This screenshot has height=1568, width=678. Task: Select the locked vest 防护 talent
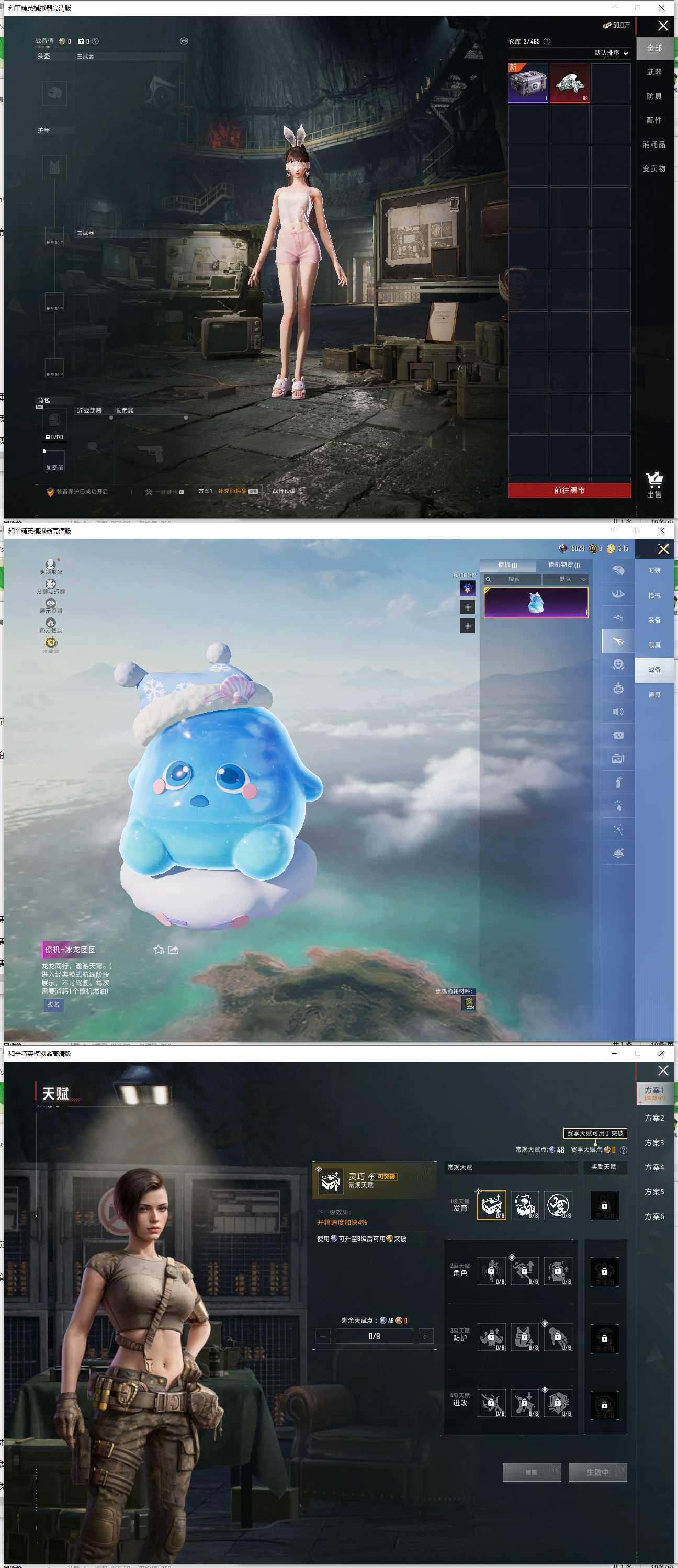[x=525, y=1337]
